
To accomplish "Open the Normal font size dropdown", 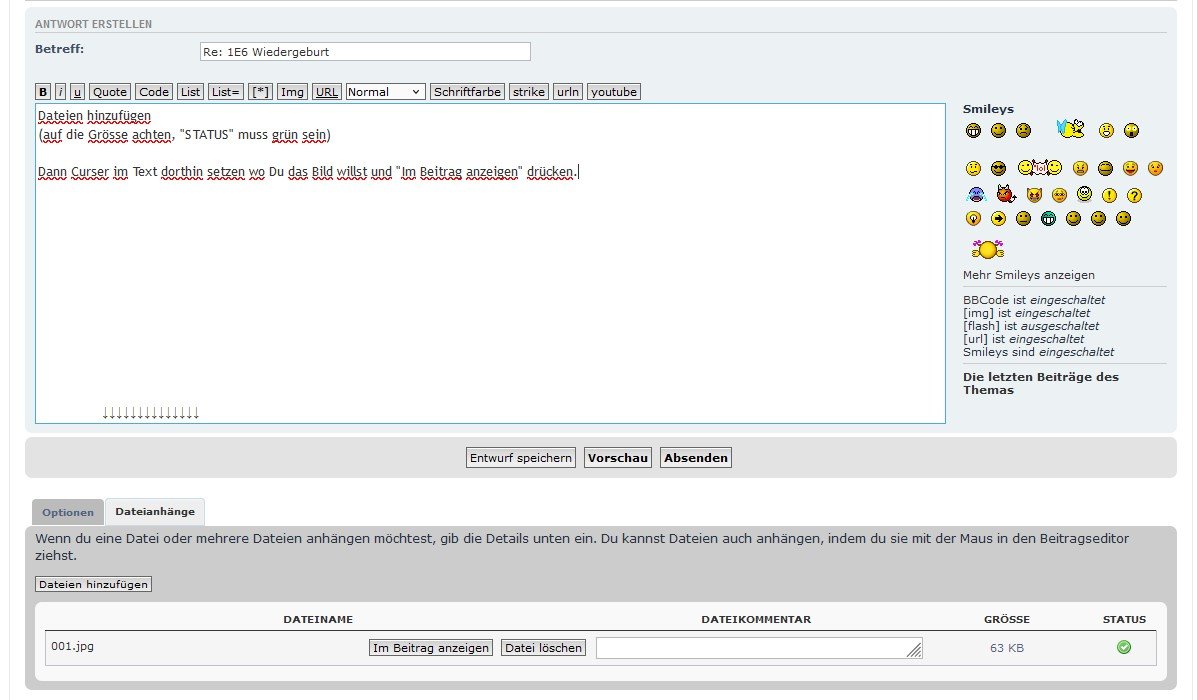I will coord(386,92).
